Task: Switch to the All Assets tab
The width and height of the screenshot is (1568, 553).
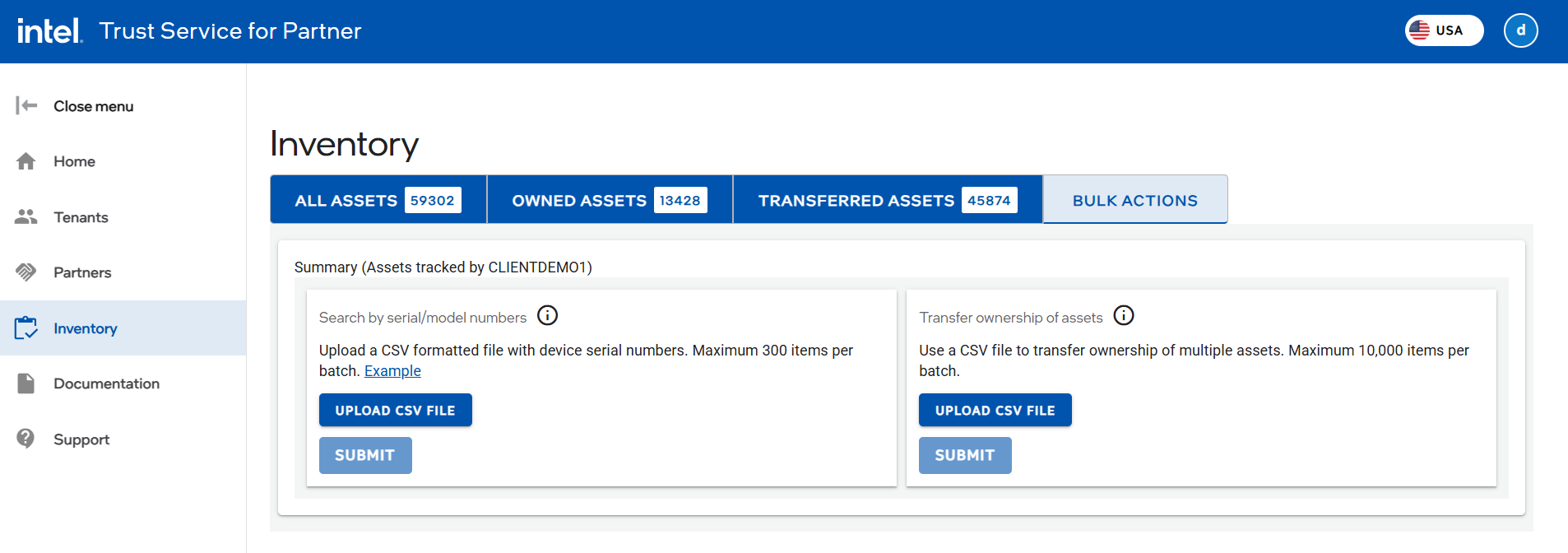Action: (x=378, y=200)
